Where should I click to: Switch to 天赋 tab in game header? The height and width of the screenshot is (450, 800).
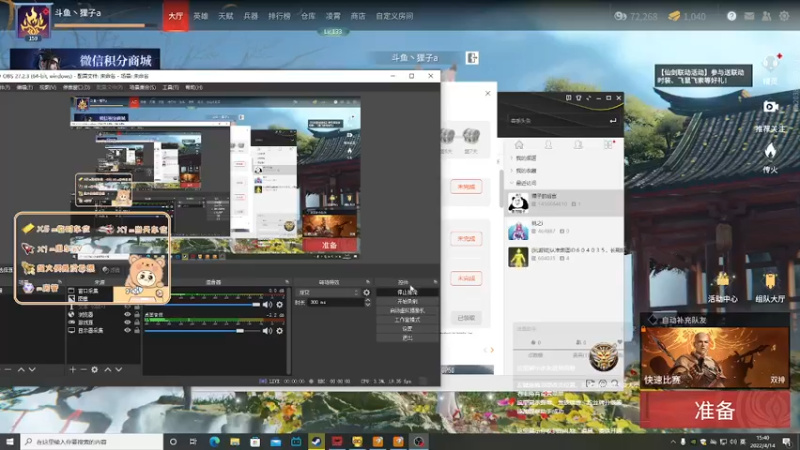[x=226, y=16]
